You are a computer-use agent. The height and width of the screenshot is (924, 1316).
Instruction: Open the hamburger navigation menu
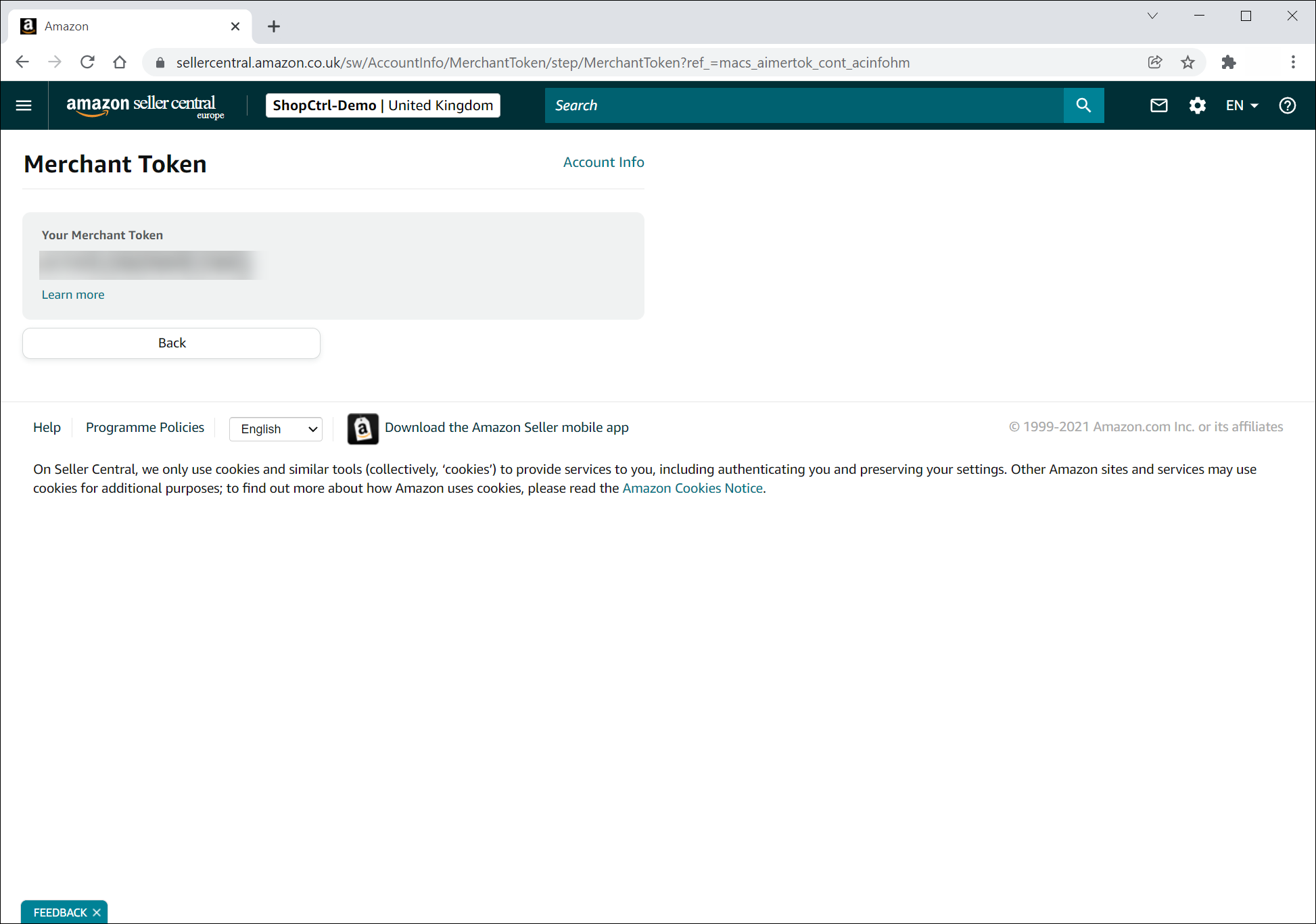coord(24,105)
